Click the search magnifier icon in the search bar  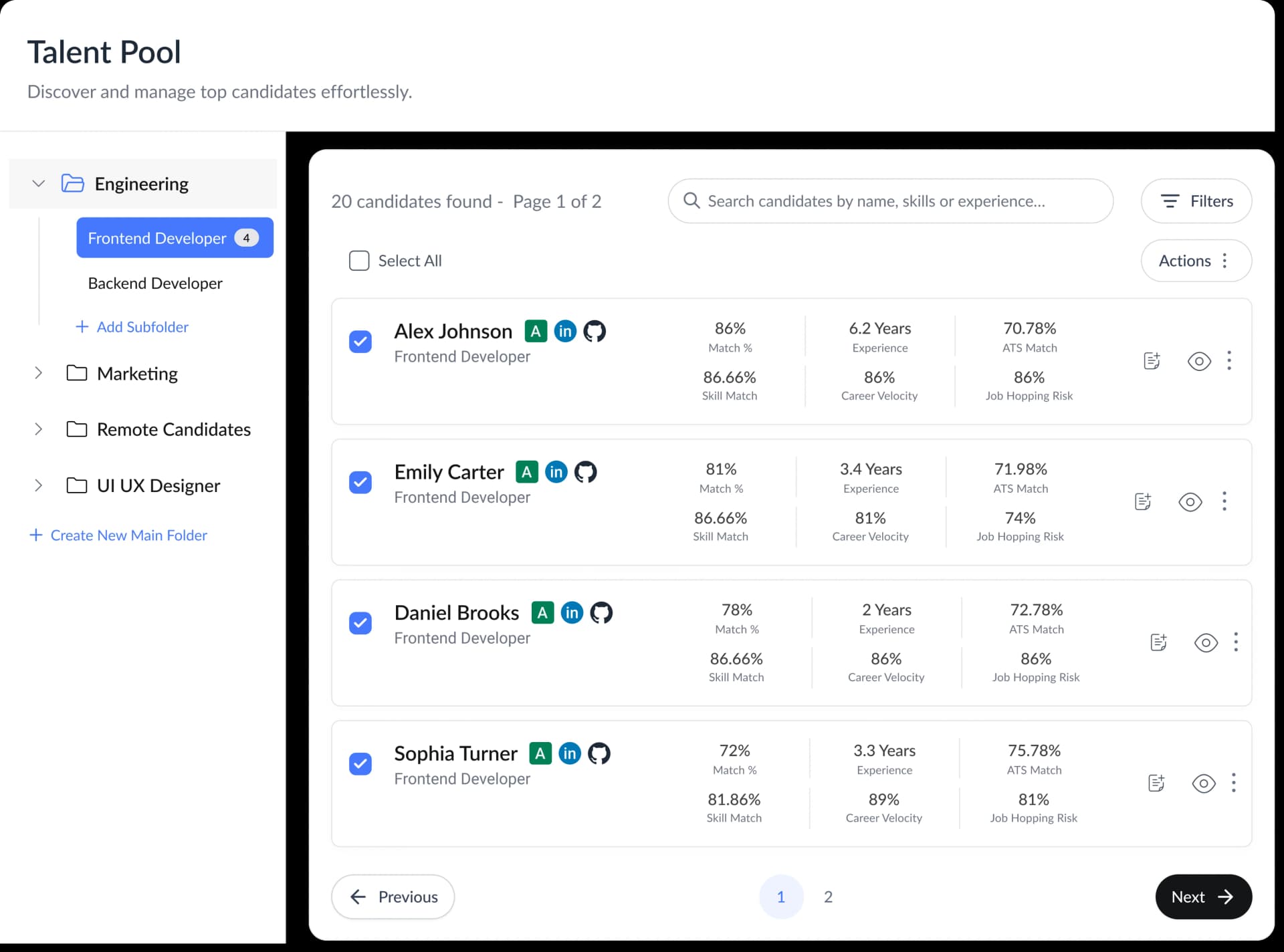tap(691, 201)
